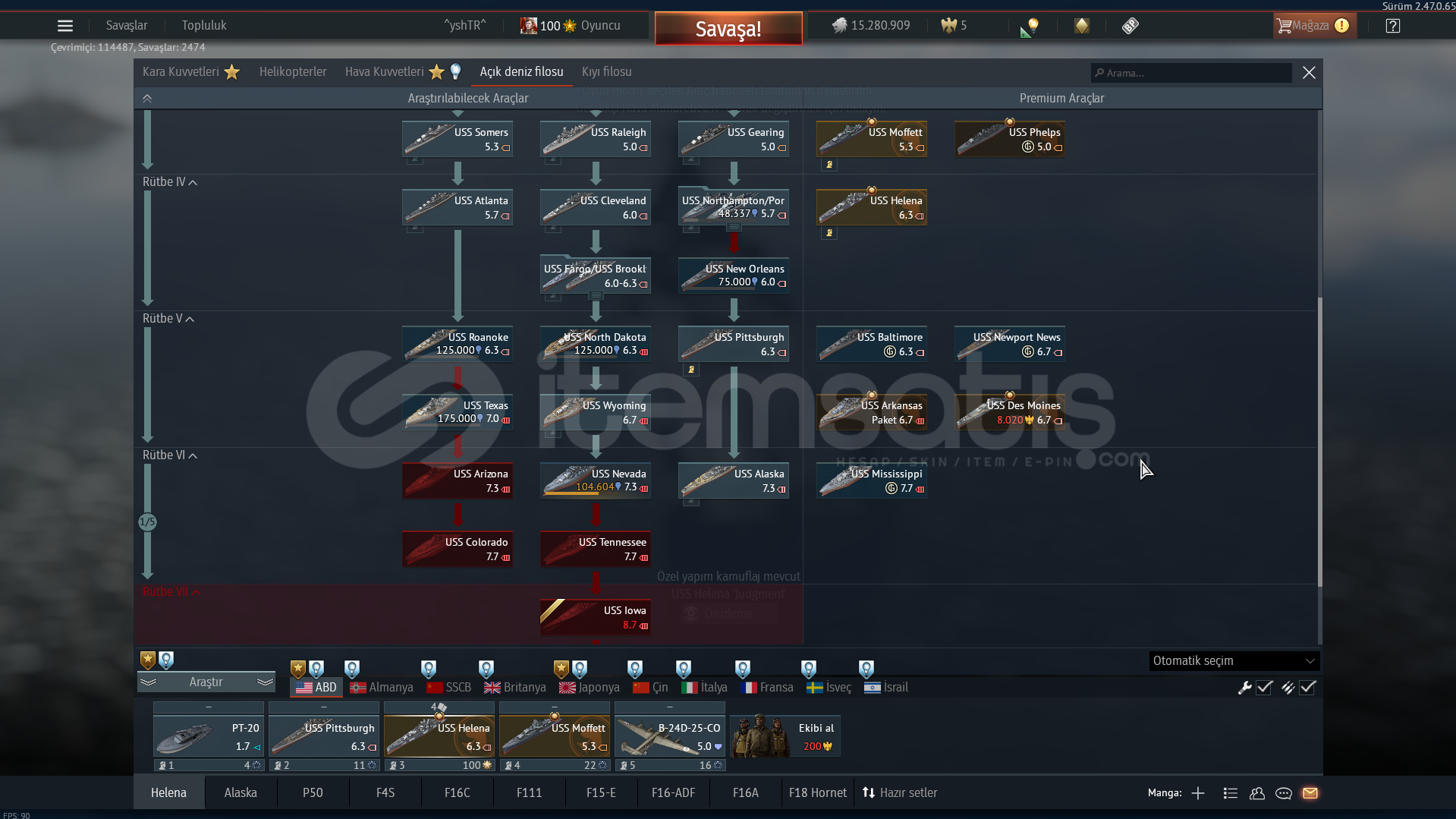Open the Mağaza store button

click(x=1314, y=26)
